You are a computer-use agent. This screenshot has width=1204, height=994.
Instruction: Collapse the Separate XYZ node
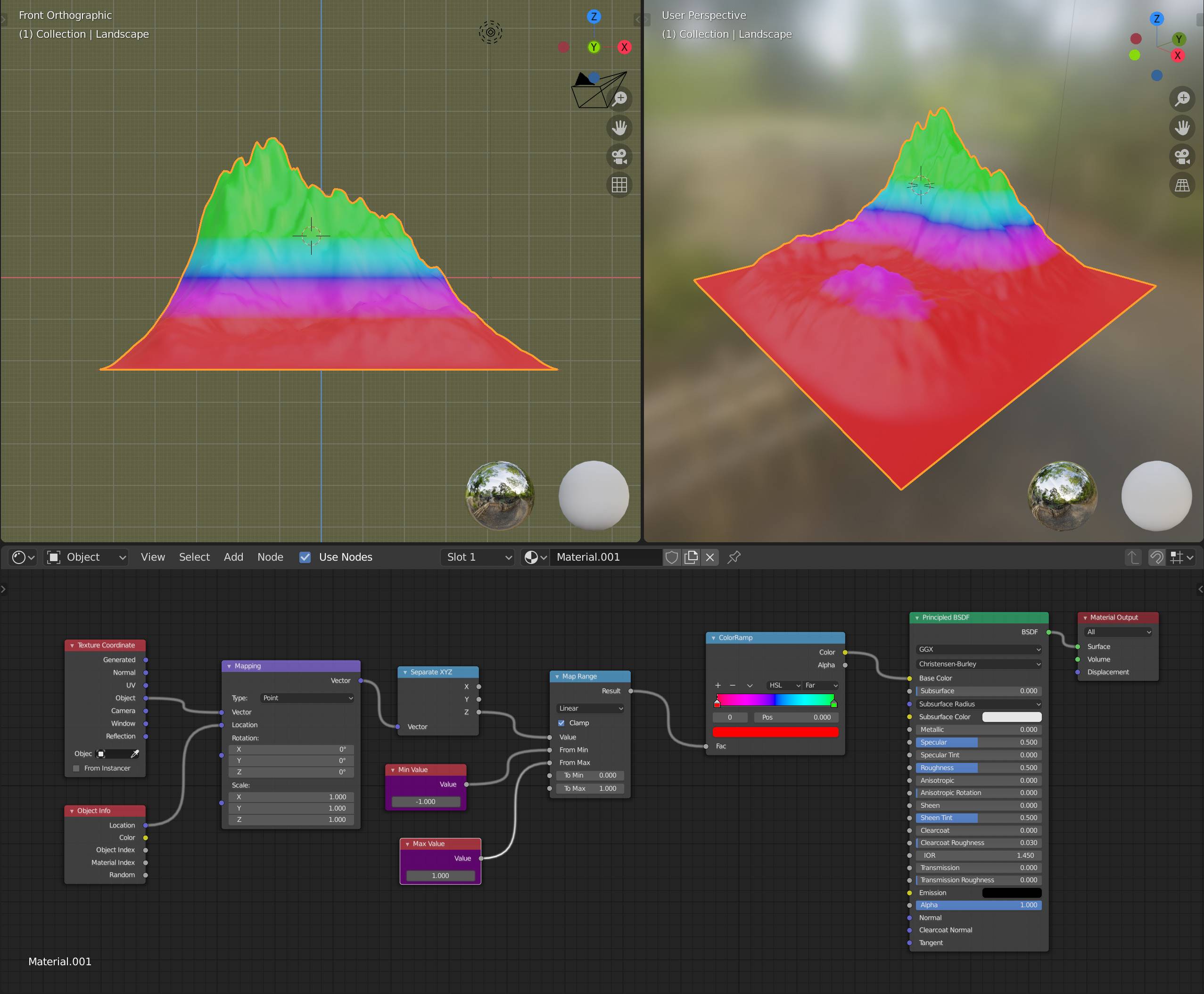click(405, 672)
